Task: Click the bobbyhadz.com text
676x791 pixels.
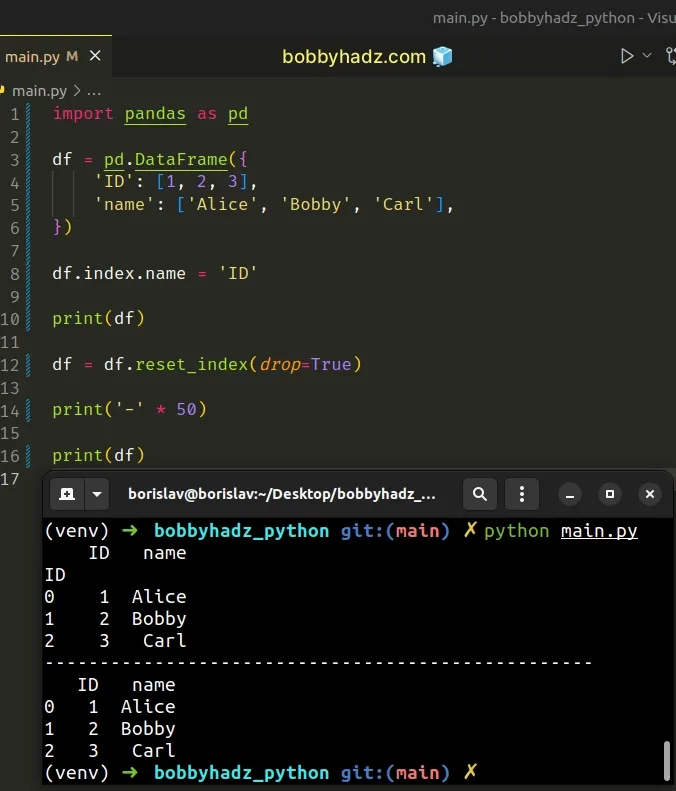Action: 354,57
